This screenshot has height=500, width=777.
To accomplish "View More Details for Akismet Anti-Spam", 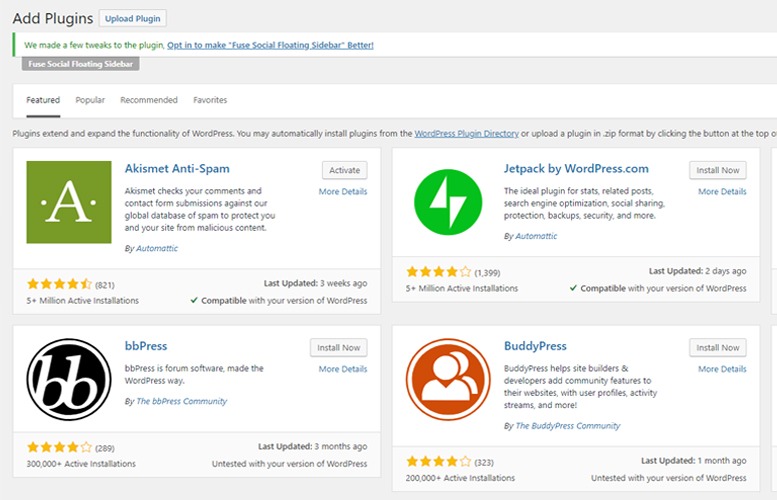I will [343, 191].
